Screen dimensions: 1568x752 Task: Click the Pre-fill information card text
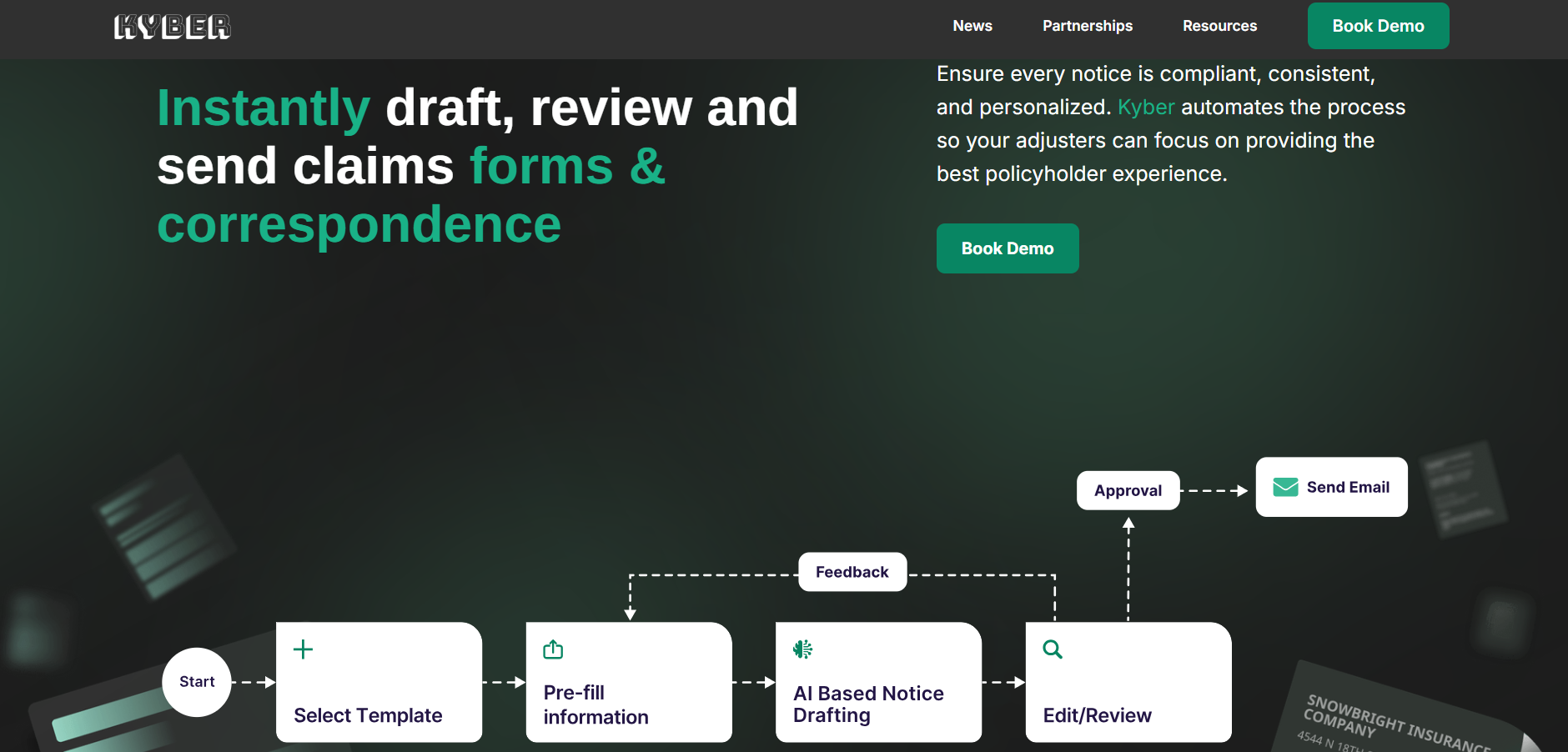click(596, 704)
